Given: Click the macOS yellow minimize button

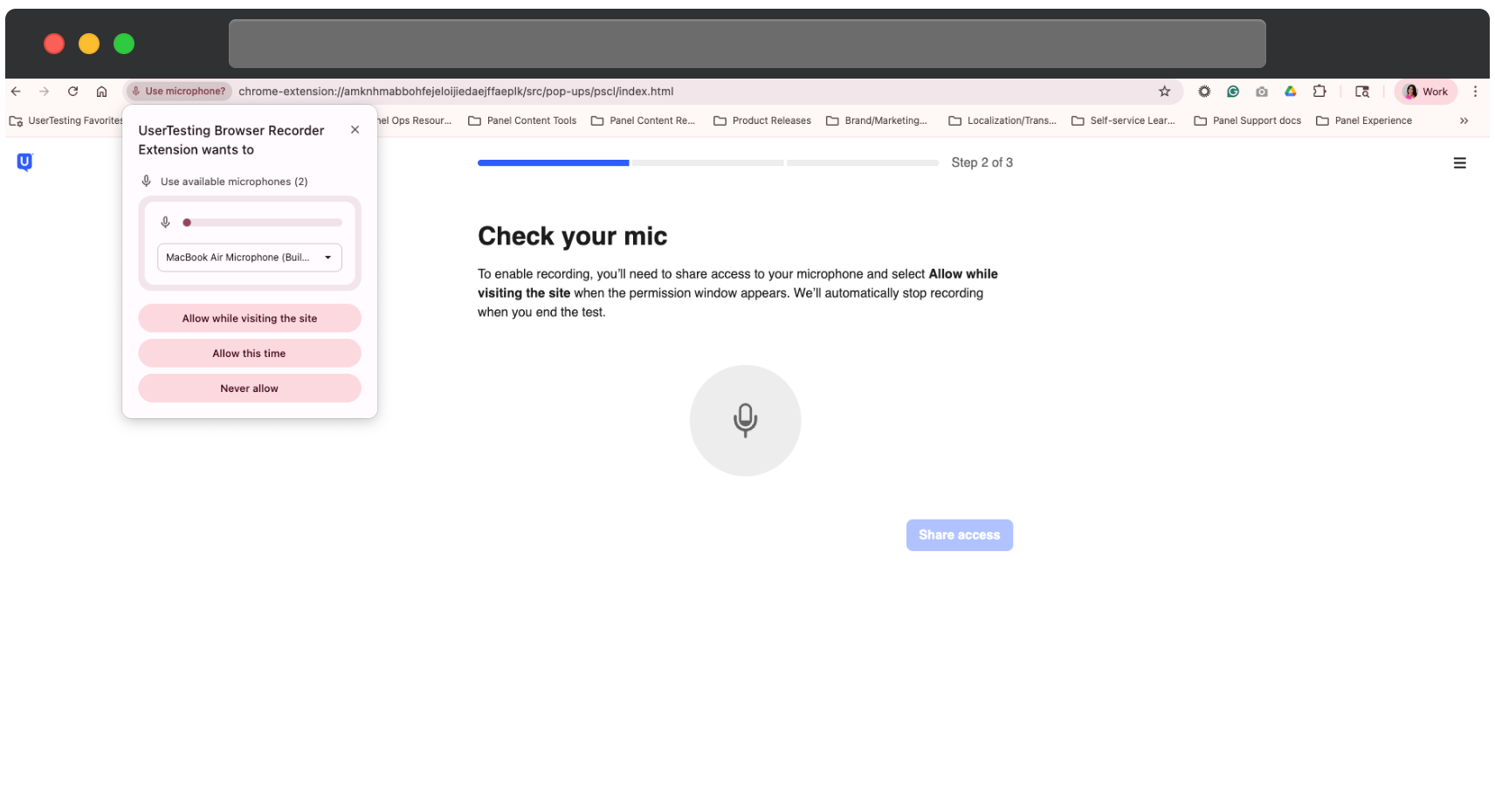Looking at the screenshot, I should point(89,44).
